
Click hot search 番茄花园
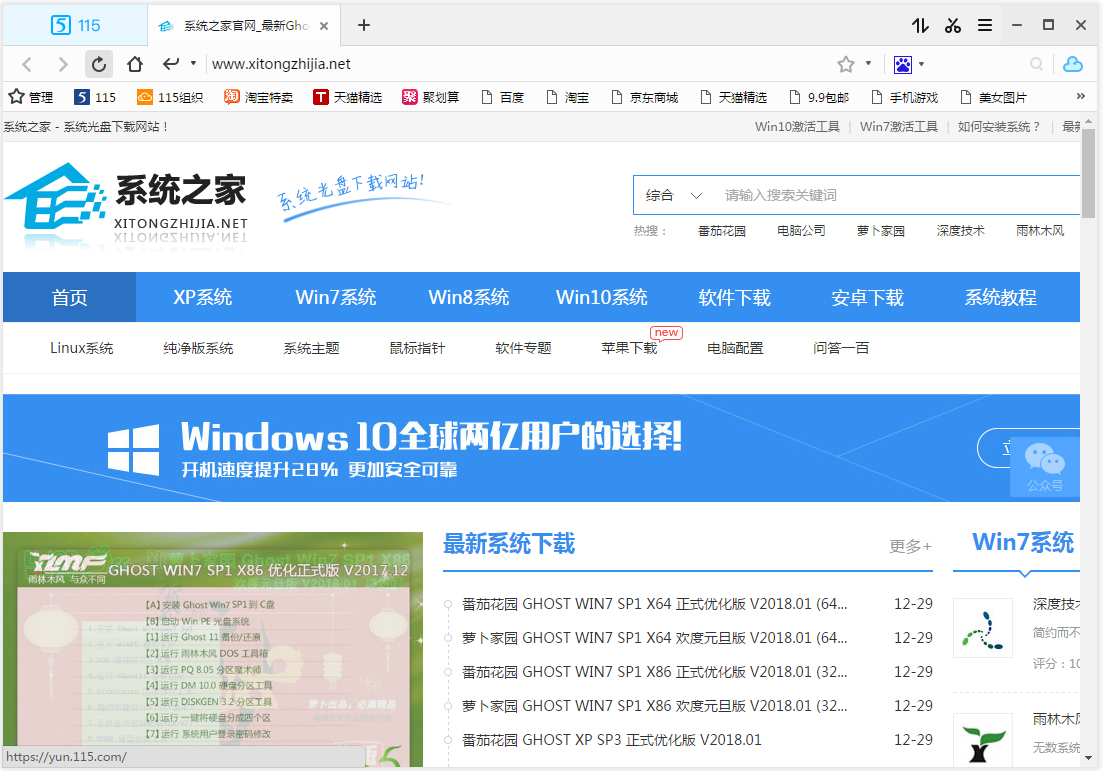click(x=722, y=231)
